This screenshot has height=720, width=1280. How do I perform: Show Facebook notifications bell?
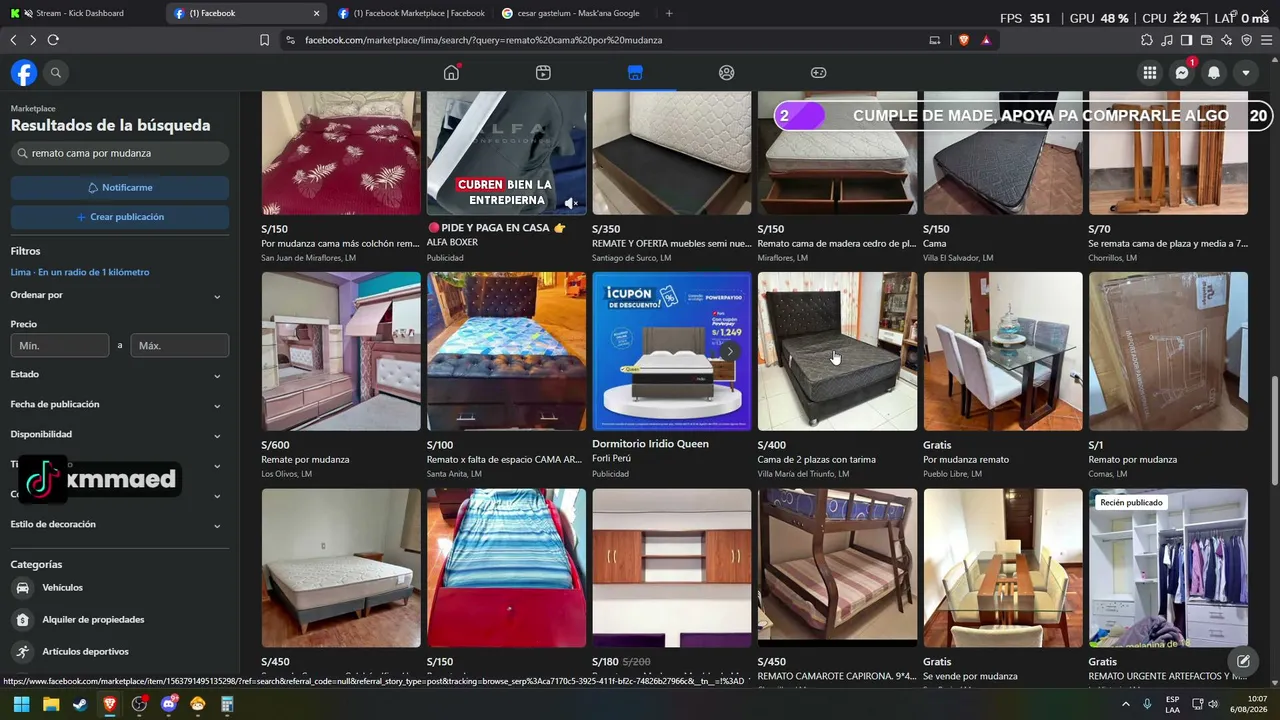(x=1214, y=73)
